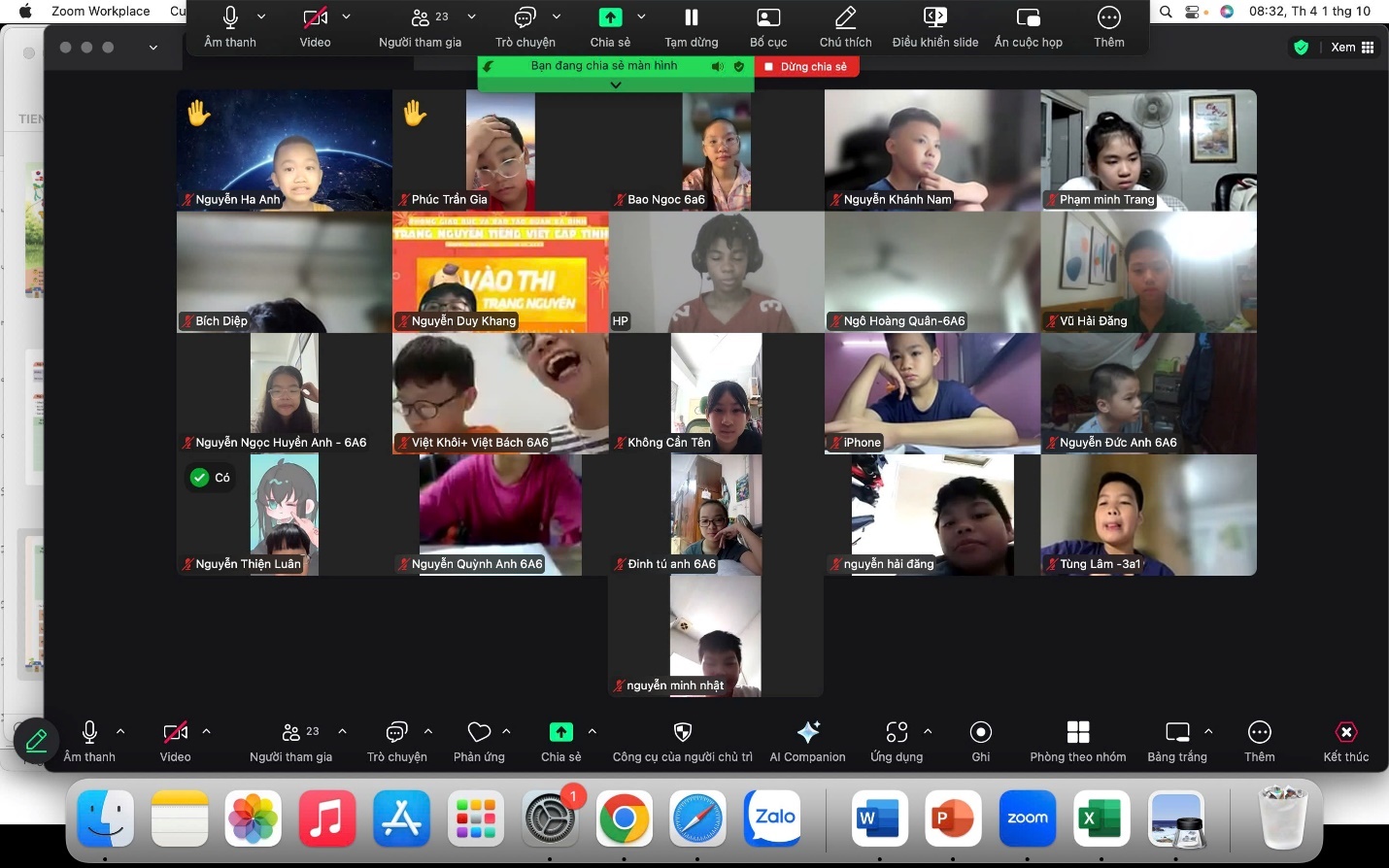Screen dimensions: 1389x868
Task: Expand the green sharing banner options
Action: tap(615, 85)
